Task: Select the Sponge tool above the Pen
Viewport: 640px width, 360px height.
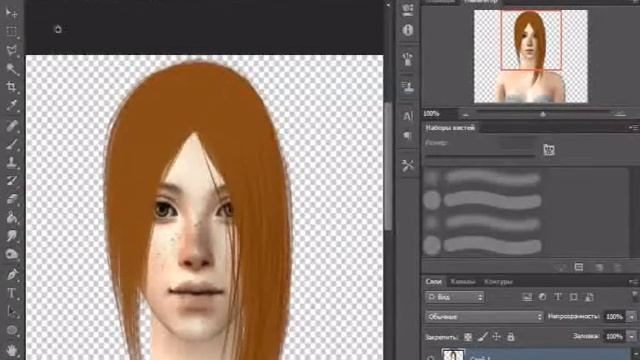Action: [x=11, y=254]
